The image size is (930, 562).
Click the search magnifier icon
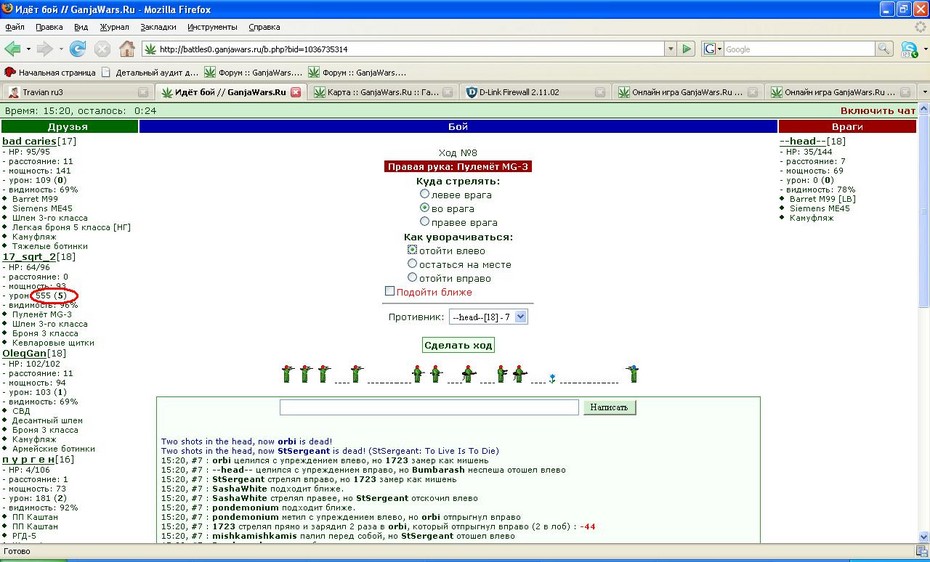coord(884,49)
